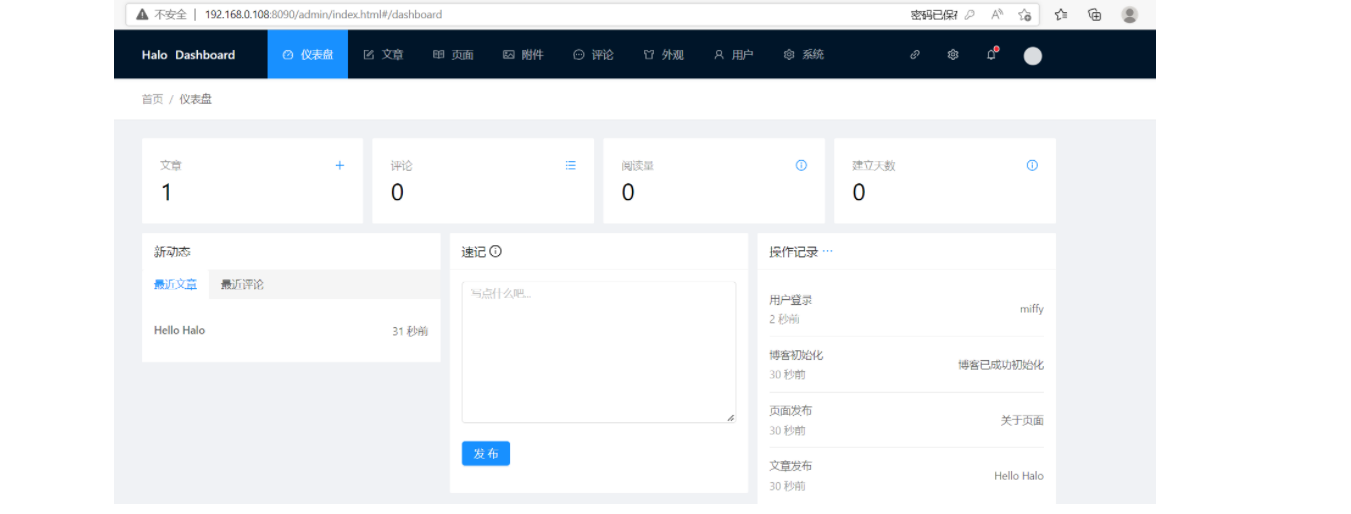Viewport: 1351px width, 514px height.
Task: Open the user avatar menu in the header
Action: [1033, 56]
